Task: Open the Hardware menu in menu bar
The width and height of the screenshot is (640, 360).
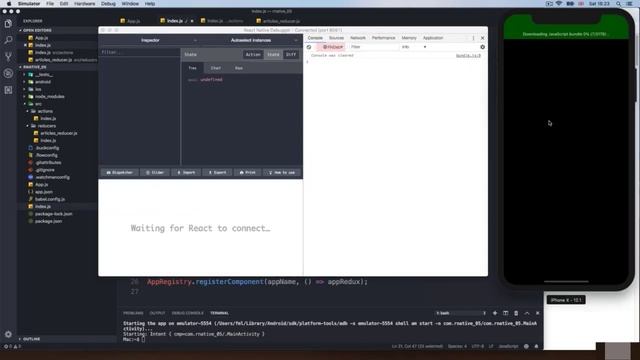Action: click(84, 4)
